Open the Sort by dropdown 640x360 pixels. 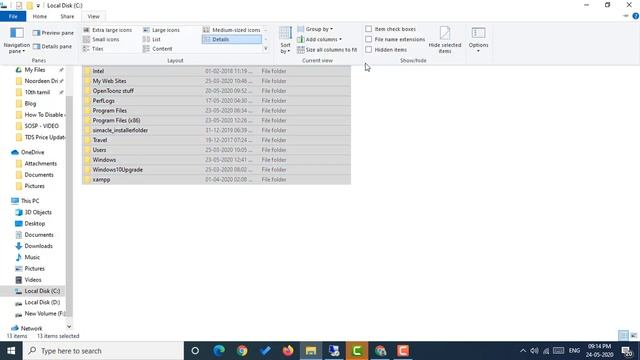(x=285, y=40)
